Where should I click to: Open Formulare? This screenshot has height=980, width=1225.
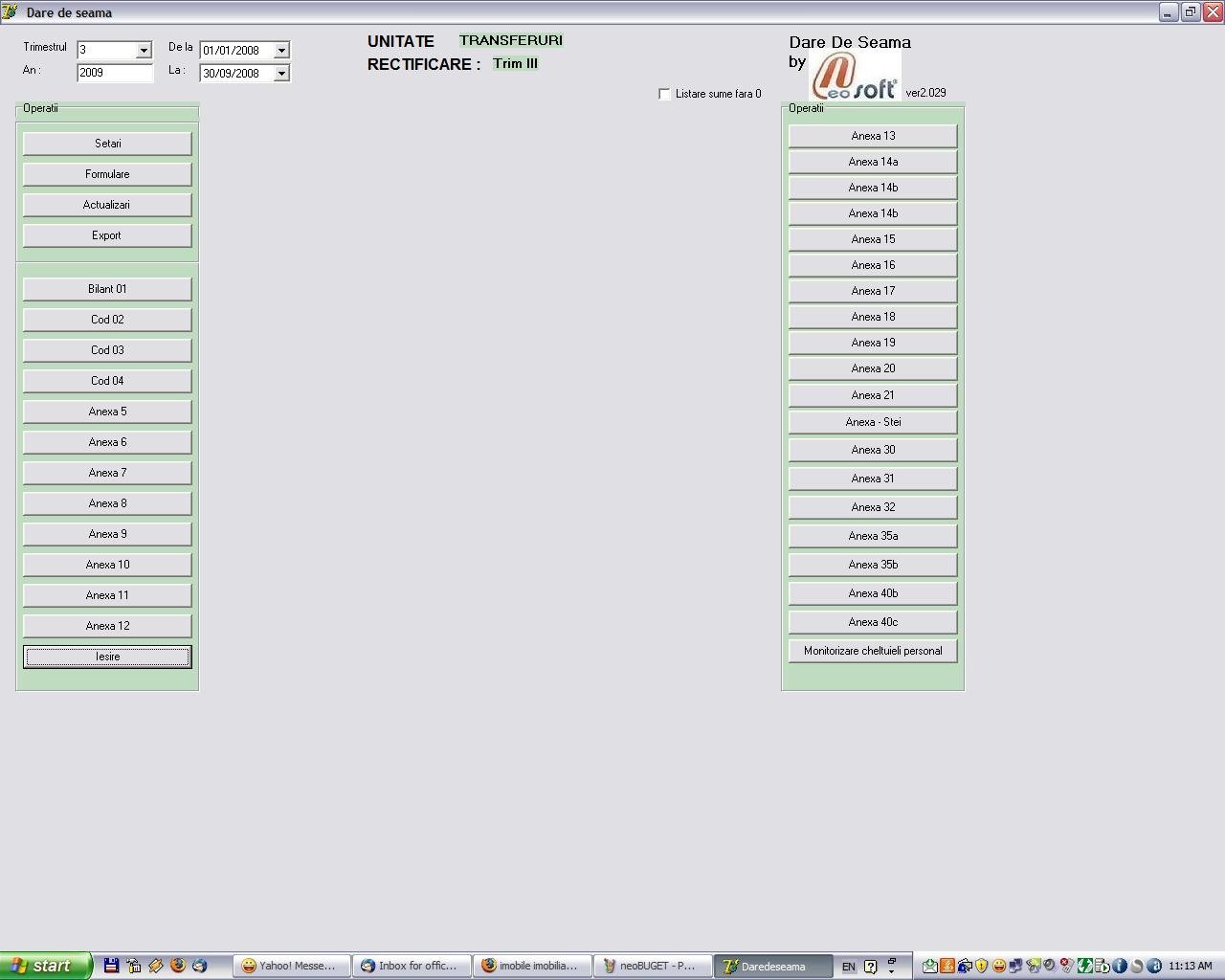pos(107,174)
